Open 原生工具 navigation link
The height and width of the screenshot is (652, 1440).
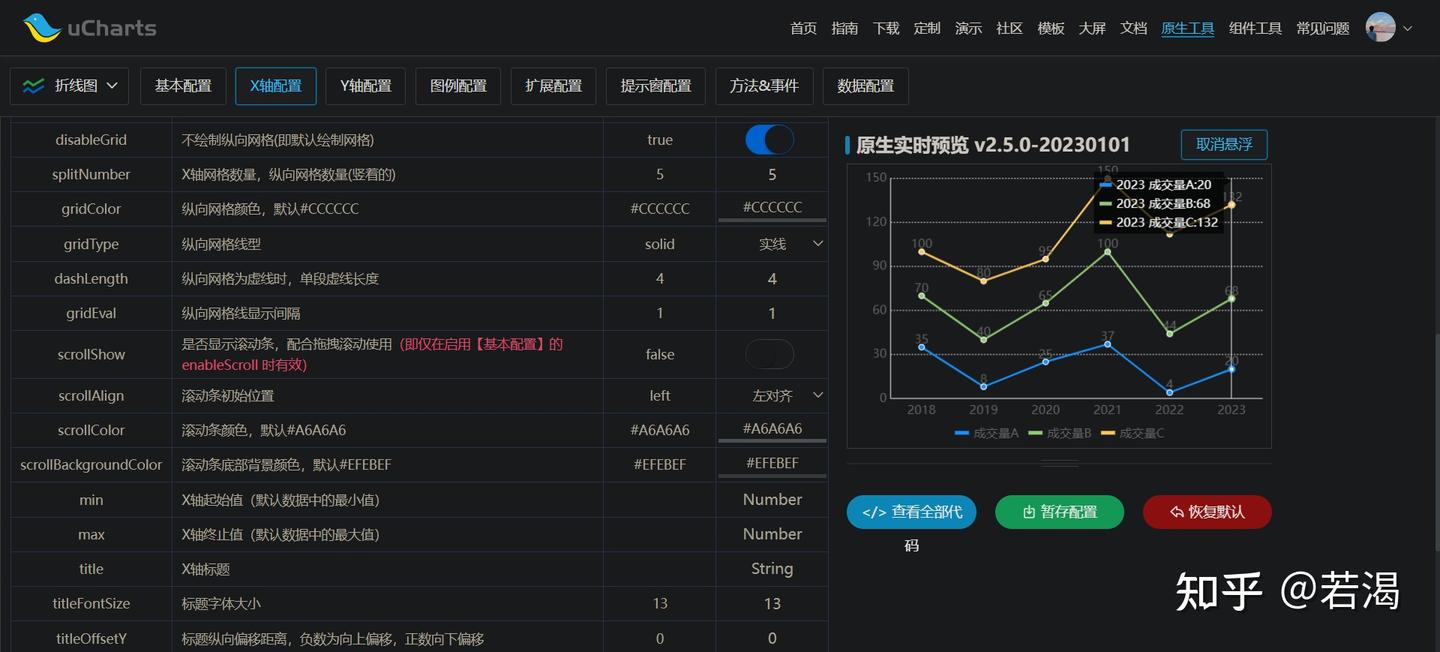click(x=1188, y=28)
